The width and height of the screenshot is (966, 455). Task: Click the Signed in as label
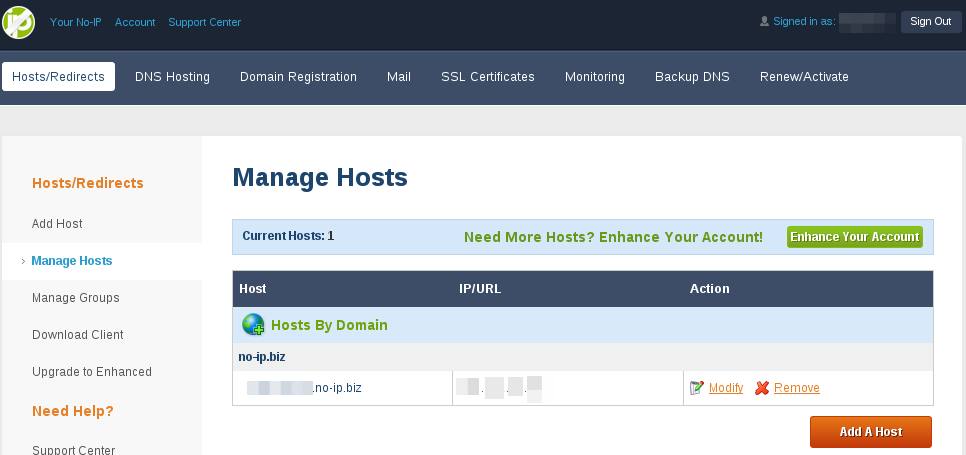[x=804, y=22]
